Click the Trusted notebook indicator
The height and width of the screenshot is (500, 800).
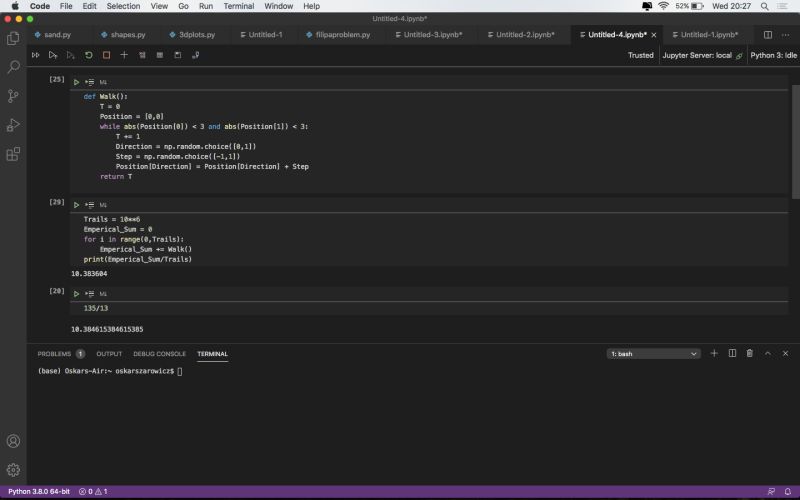tap(640, 55)
